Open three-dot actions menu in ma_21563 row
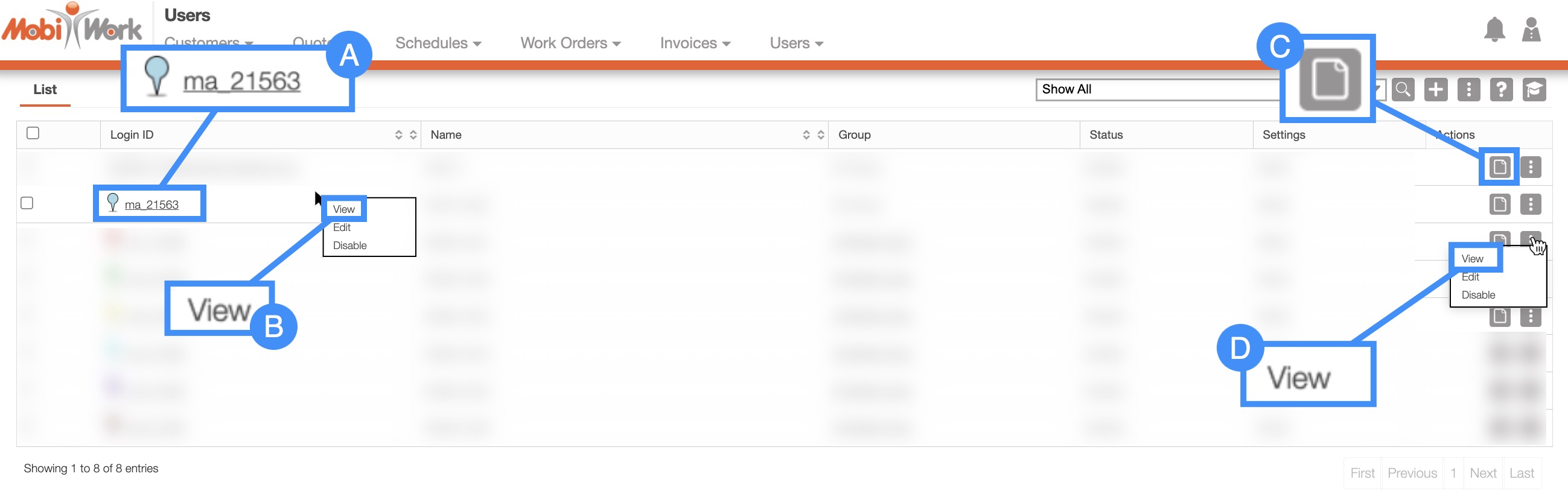Screen dimensions: 1568x491 1530,204
